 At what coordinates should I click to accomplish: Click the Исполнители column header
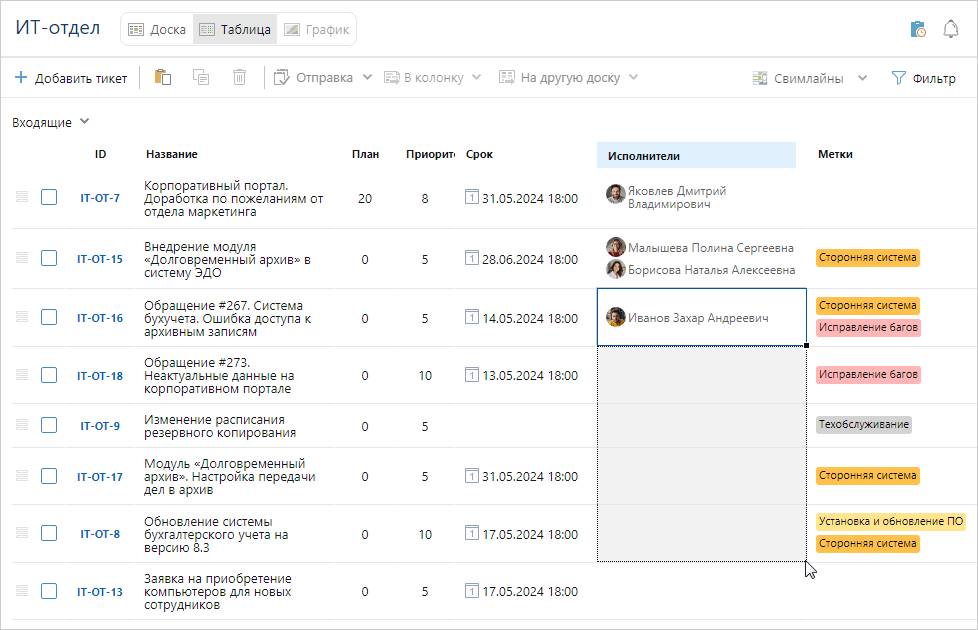(644, 155)
